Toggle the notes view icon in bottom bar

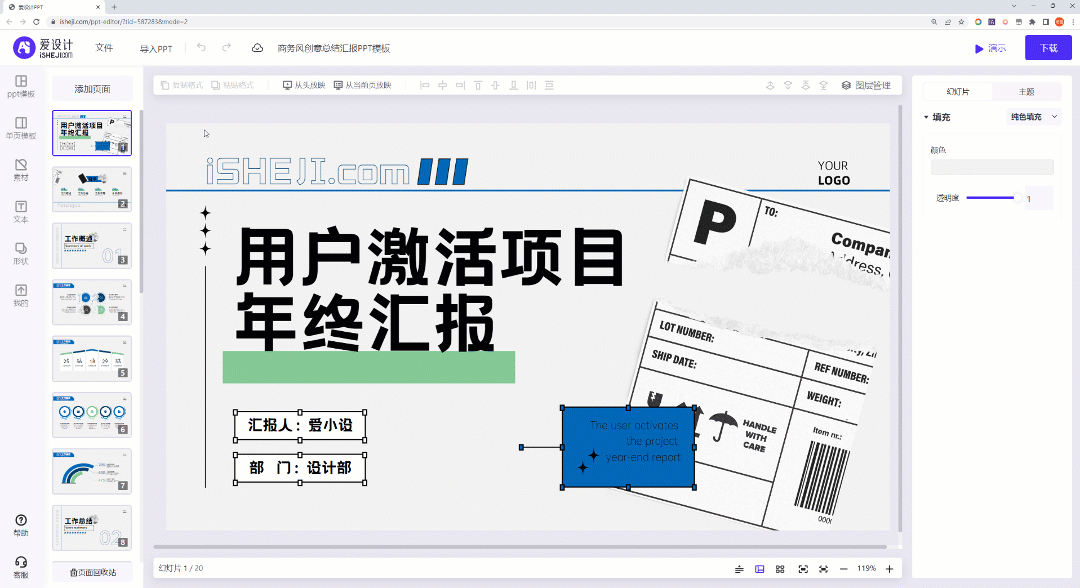click(x=739, y=569)
